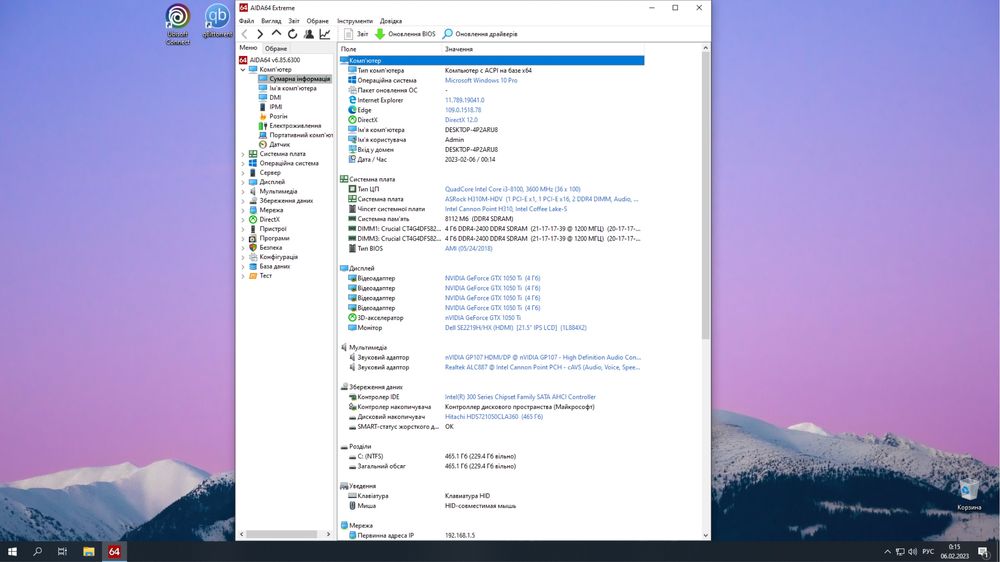
Task: Select Програми in the tree
Action: pos(269,238)
